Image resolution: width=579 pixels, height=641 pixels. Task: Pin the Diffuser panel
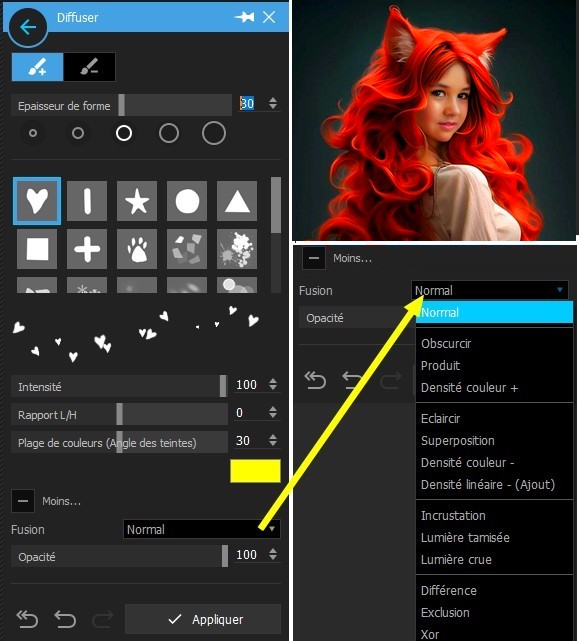(245, 17)
